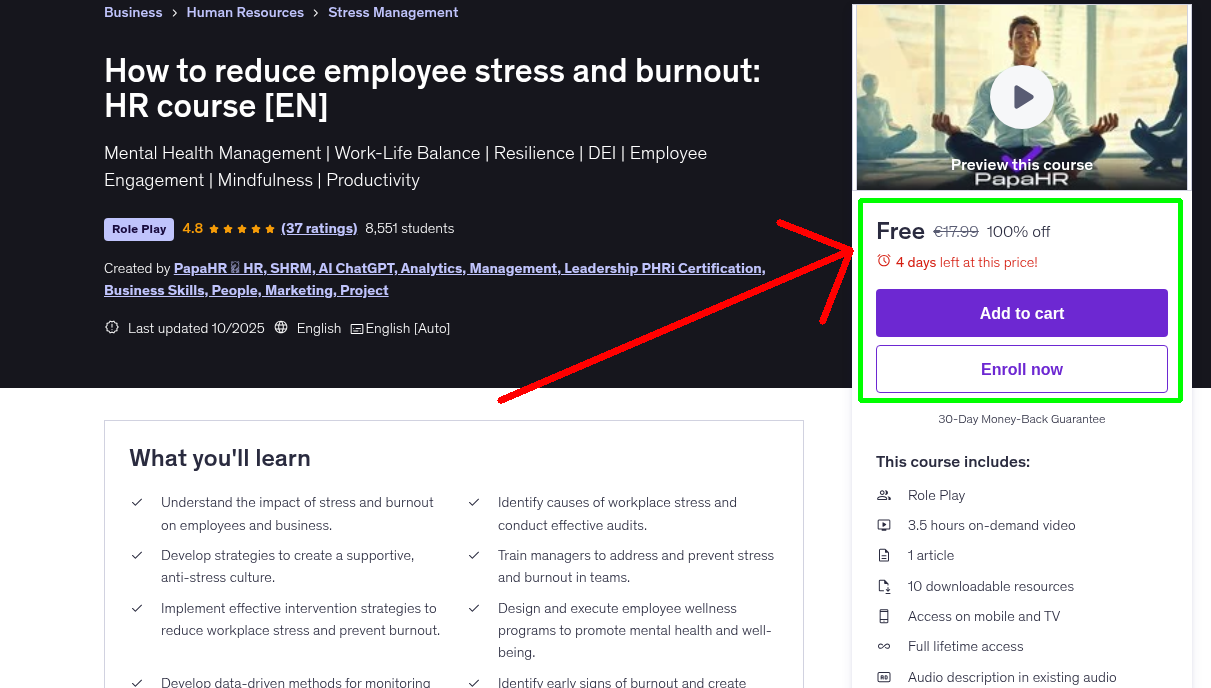Open the Business breadcrumb category
Image resolution: width=1211 pixels, height=688 pixels.
[133, 12]
